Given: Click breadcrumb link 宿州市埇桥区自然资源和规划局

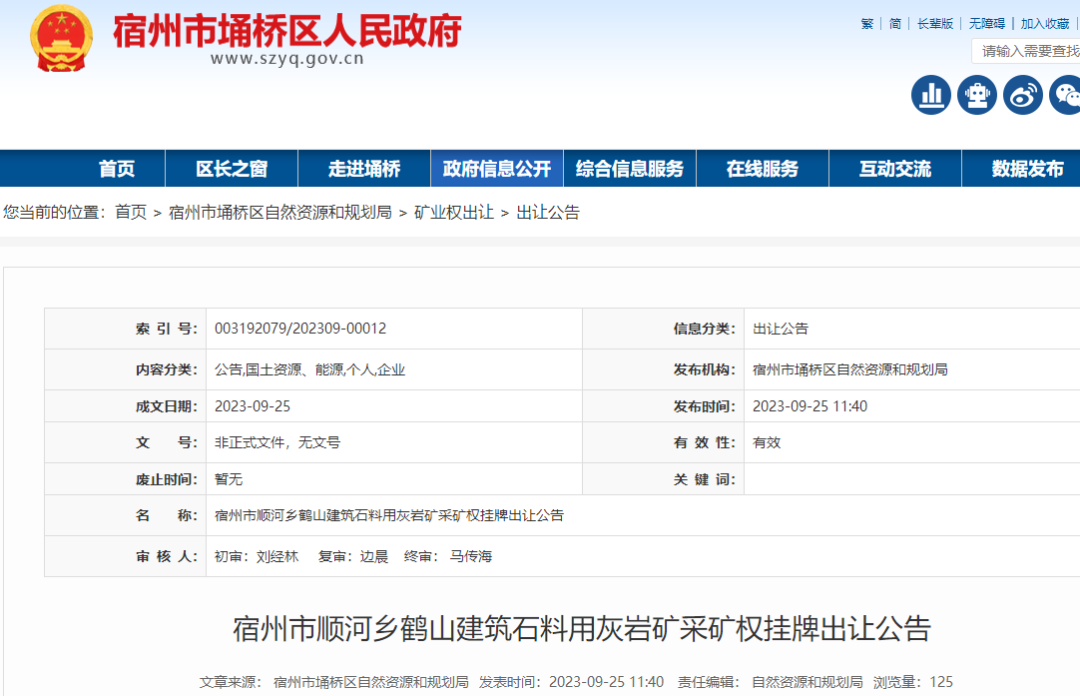Looking at the screenshot, I should coord(280,212).
